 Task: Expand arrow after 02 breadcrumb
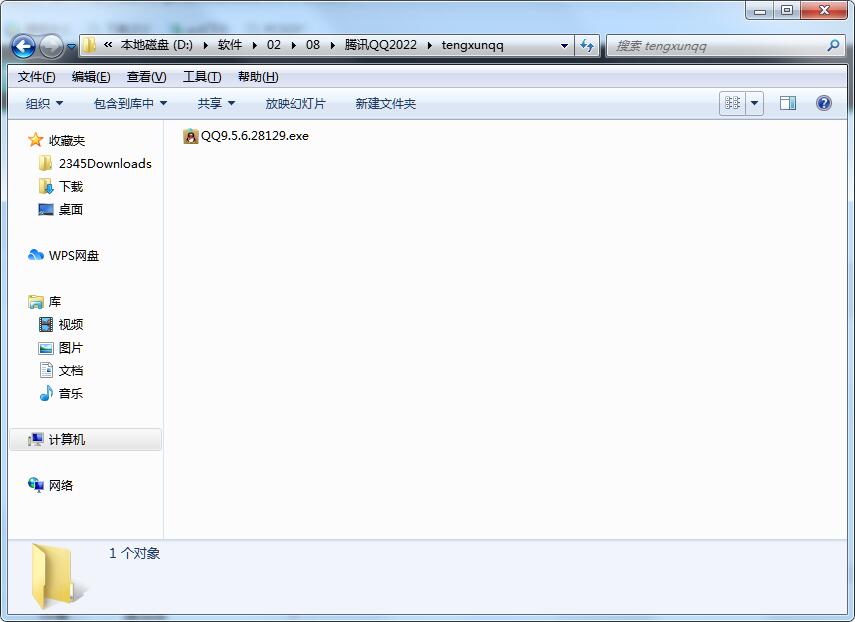(294, 45)
